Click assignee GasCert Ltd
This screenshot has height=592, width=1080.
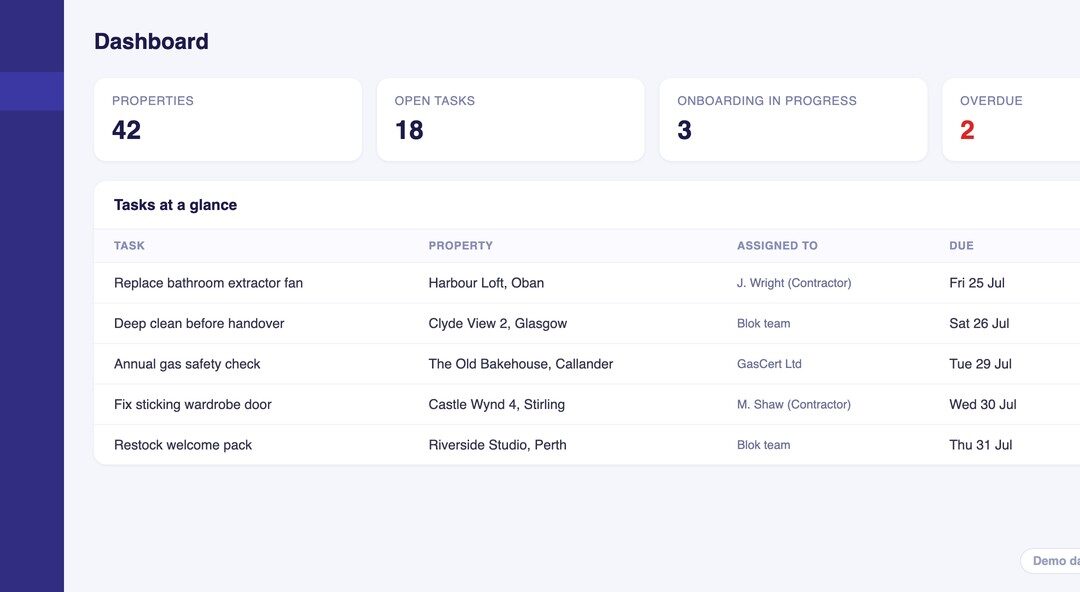[x=769, y=364]
